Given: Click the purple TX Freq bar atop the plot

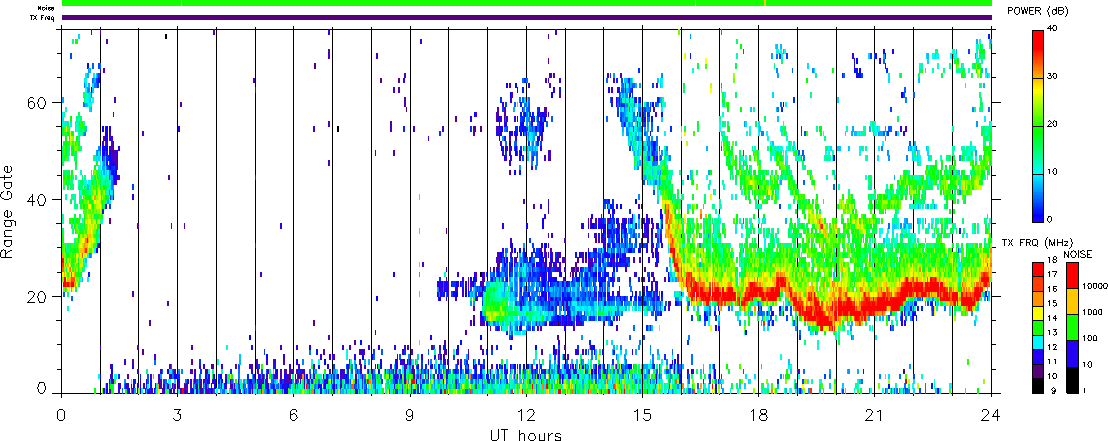Looking at the screenshot, I should pos(526,17).
